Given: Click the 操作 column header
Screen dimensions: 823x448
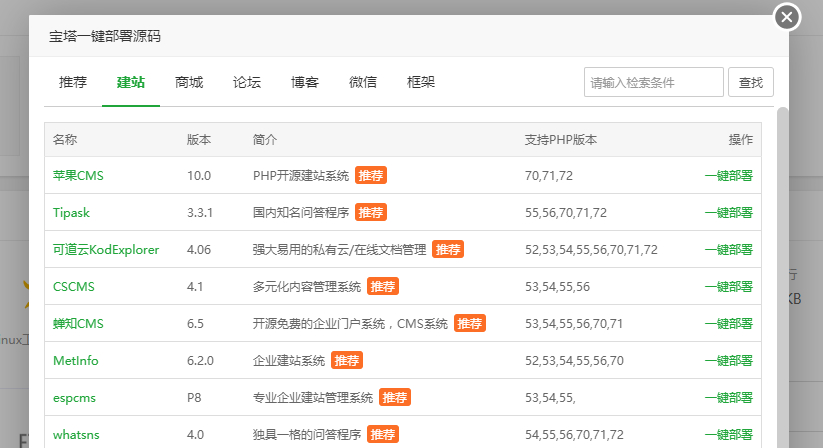Looking at the screenshot, I should tap(741, 140).
